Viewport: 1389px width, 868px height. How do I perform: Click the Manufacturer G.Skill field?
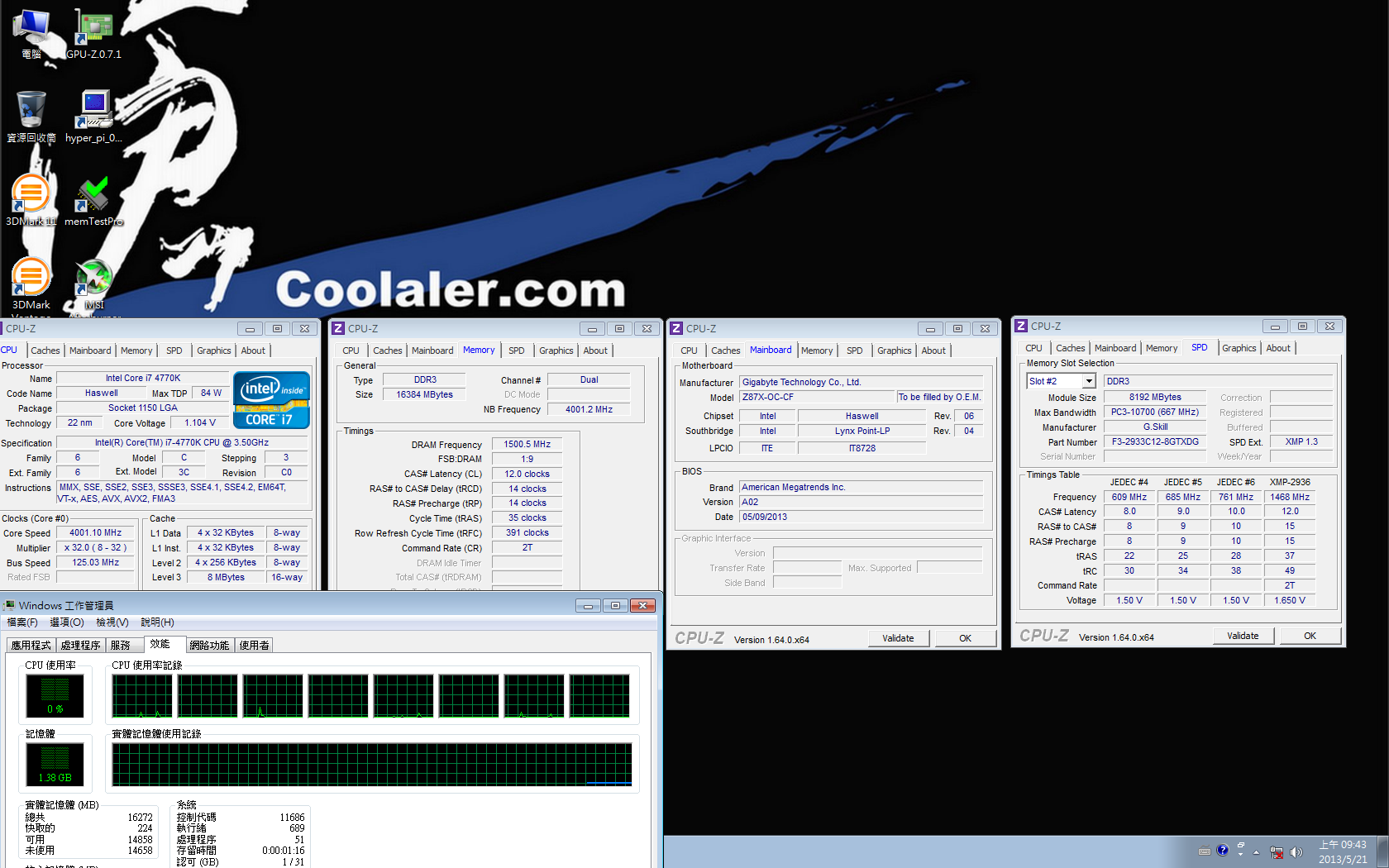pyautogui.click(x=1155, y=427)
